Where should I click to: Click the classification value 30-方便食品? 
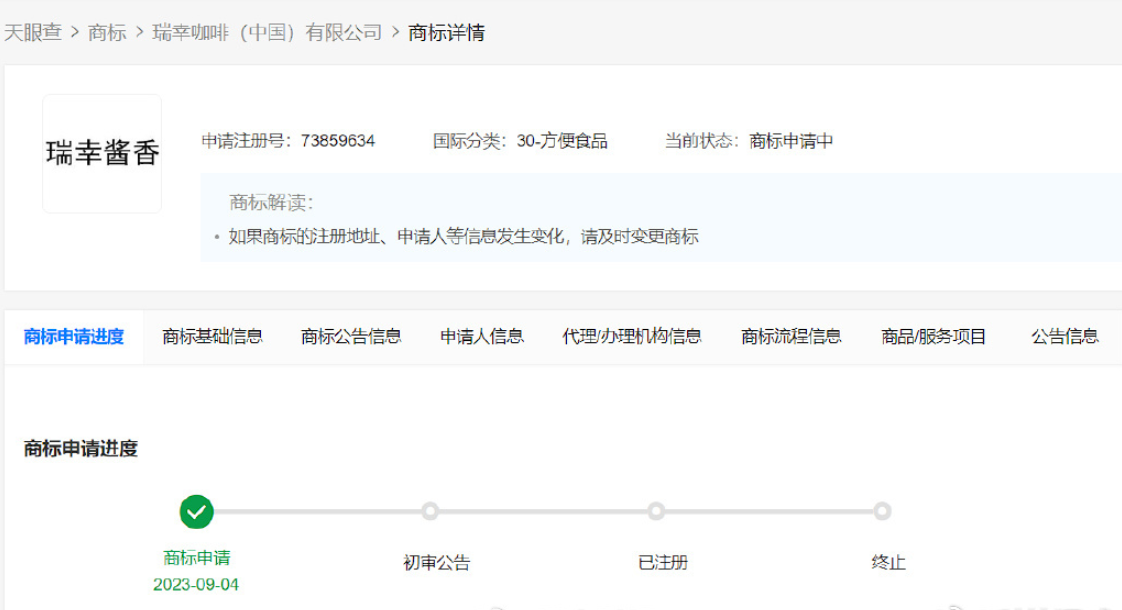coord(562,141)
